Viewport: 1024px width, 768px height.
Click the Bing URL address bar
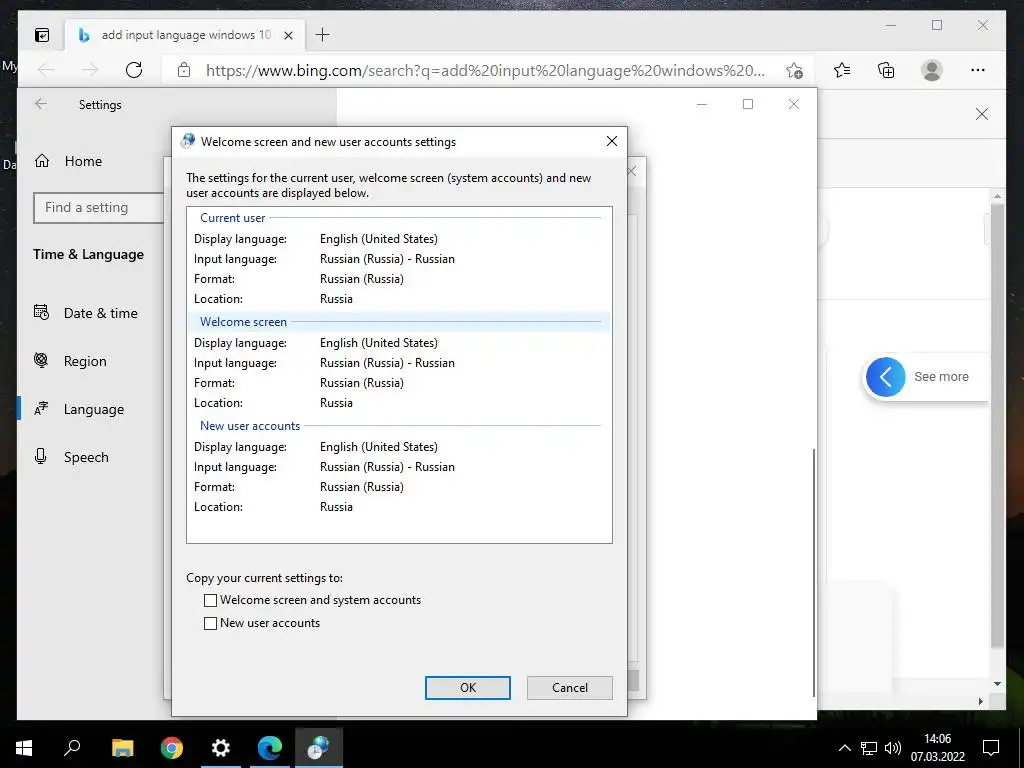(x=485, y=71)
